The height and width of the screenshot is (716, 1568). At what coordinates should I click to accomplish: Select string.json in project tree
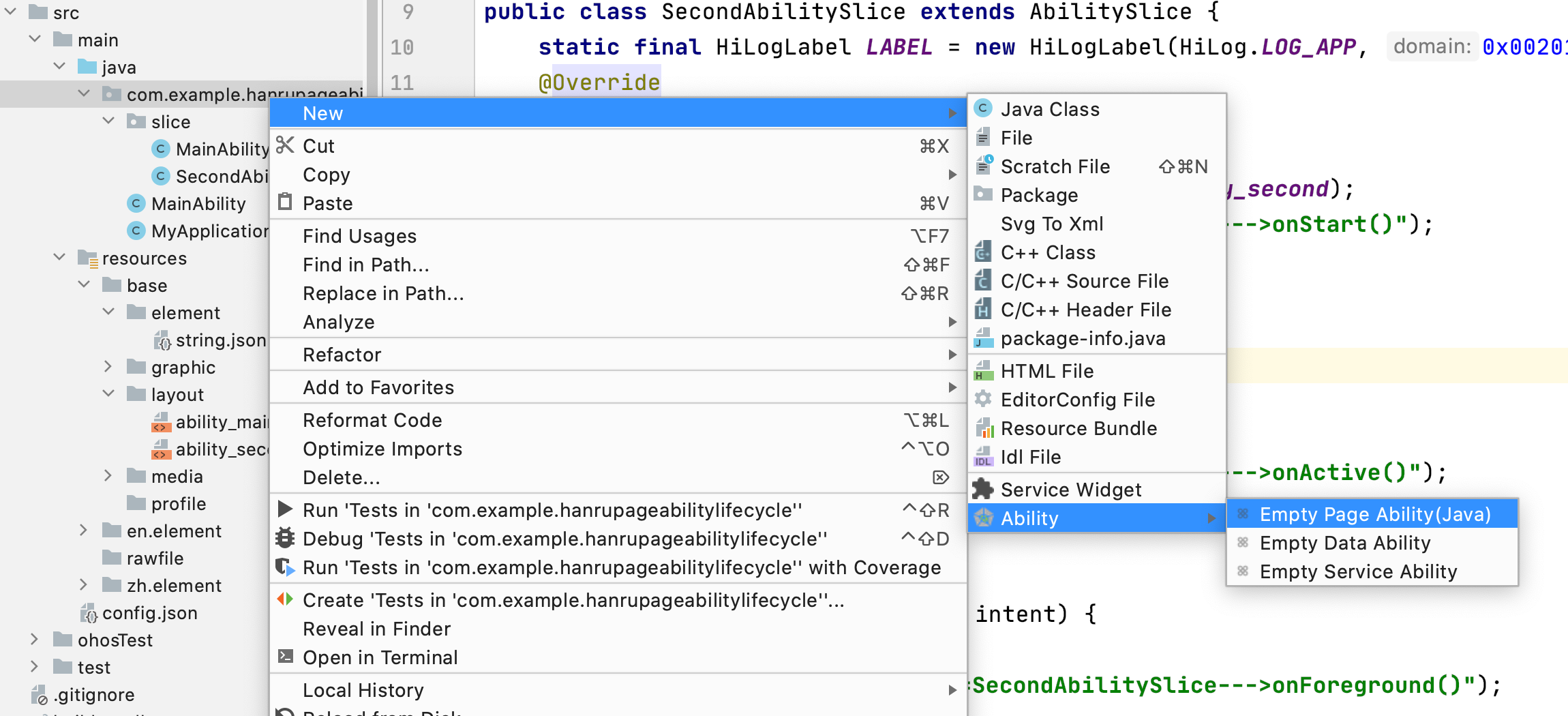pos(220,340)
